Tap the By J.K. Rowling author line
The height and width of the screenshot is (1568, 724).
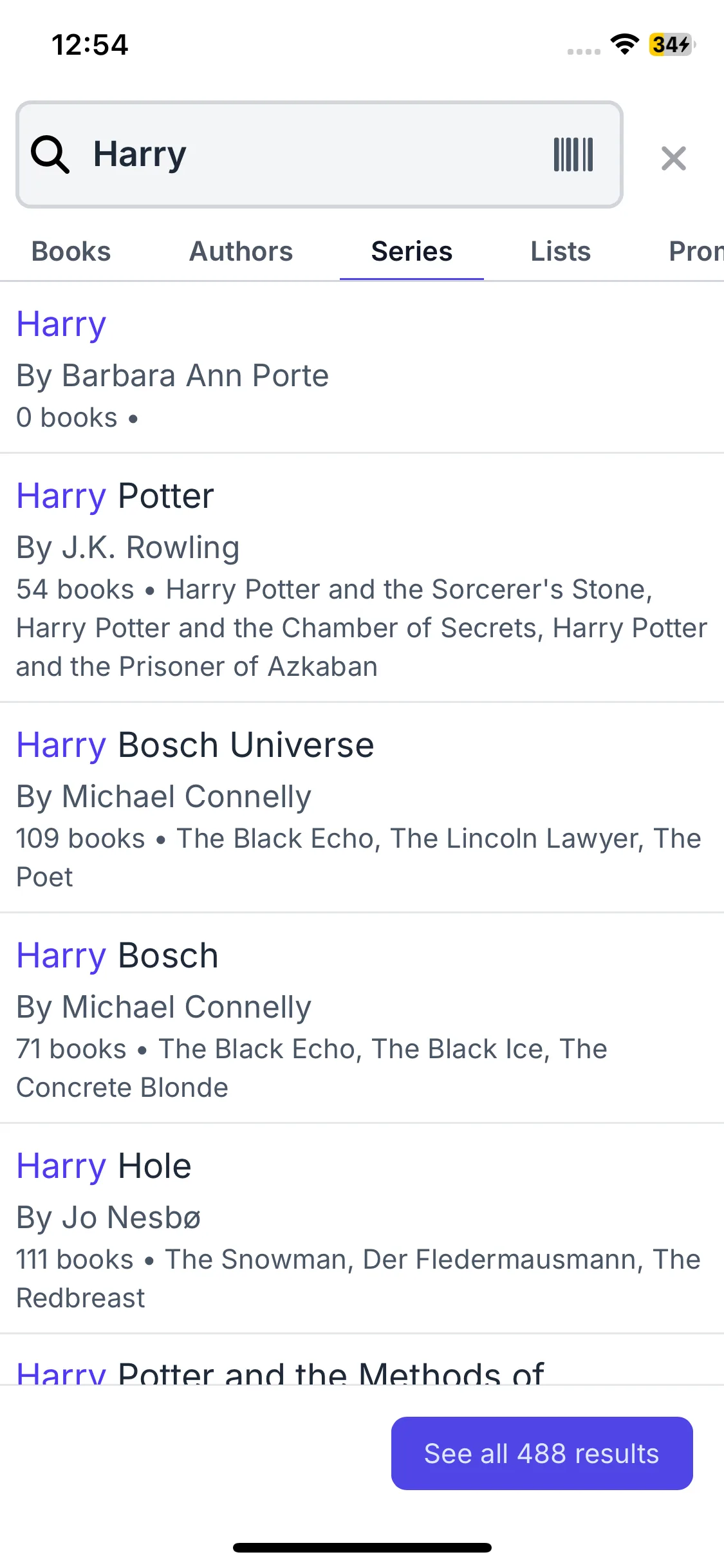pos(128,548)
